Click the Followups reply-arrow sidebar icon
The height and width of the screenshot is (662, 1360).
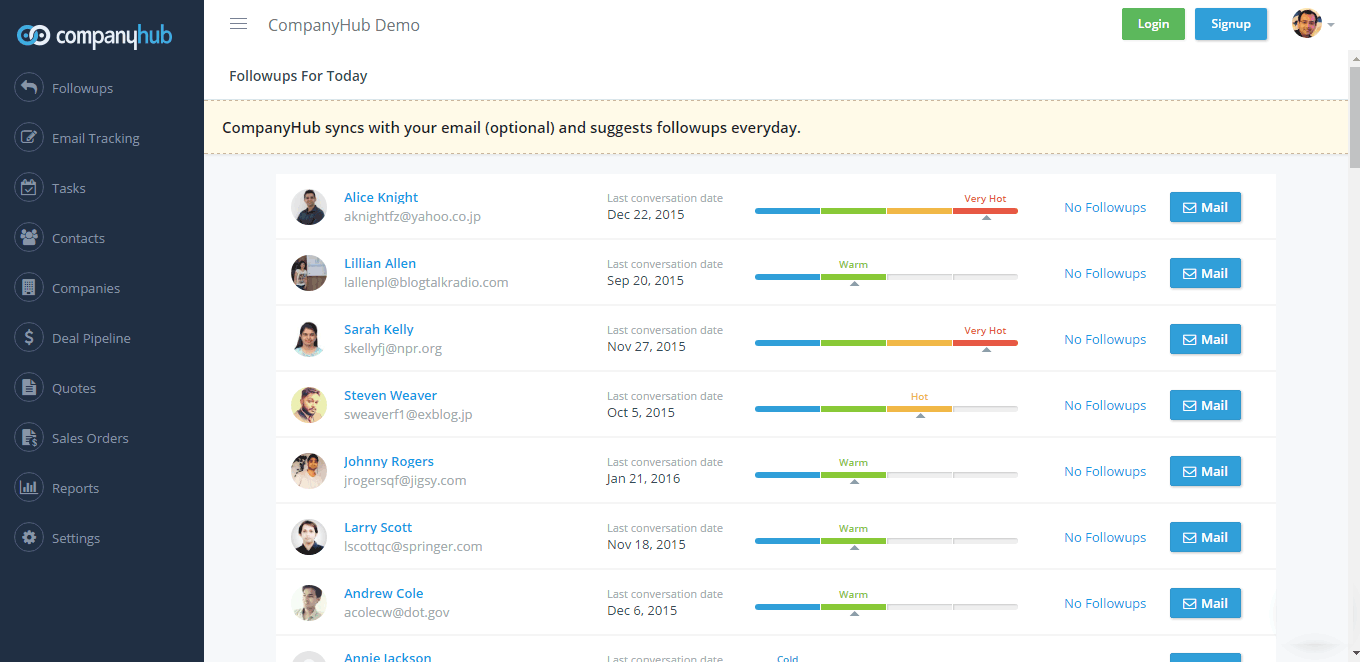coord(29,88)
